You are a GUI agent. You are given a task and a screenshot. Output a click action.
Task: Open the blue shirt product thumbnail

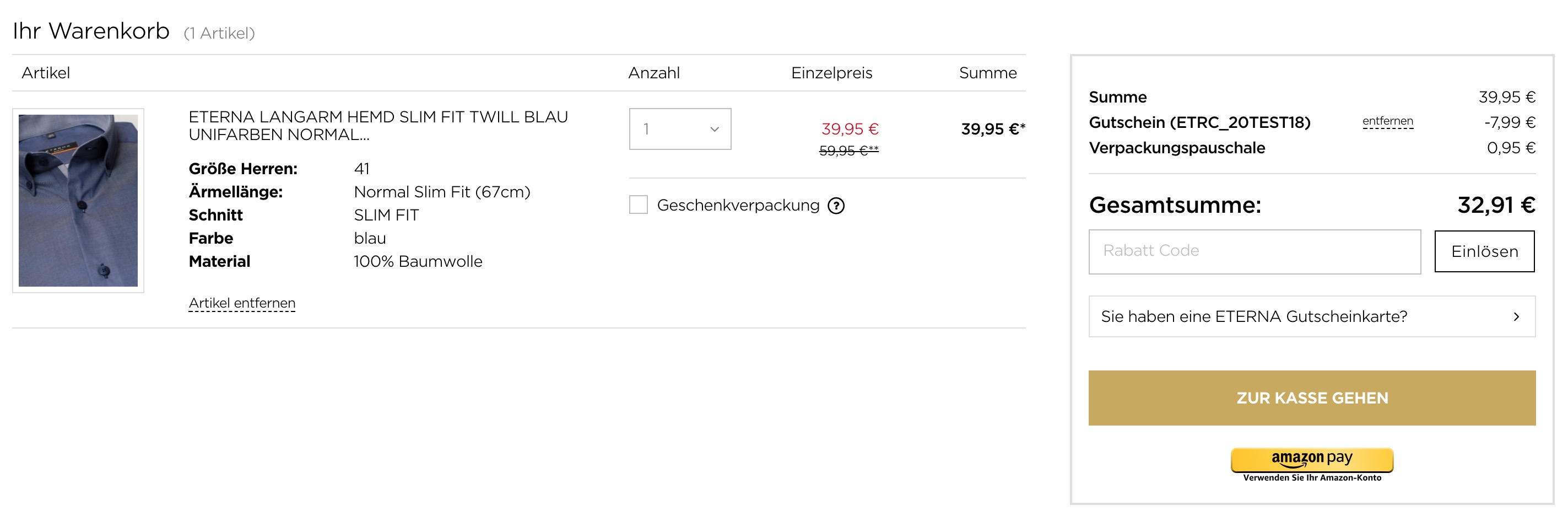click(78, 201)
